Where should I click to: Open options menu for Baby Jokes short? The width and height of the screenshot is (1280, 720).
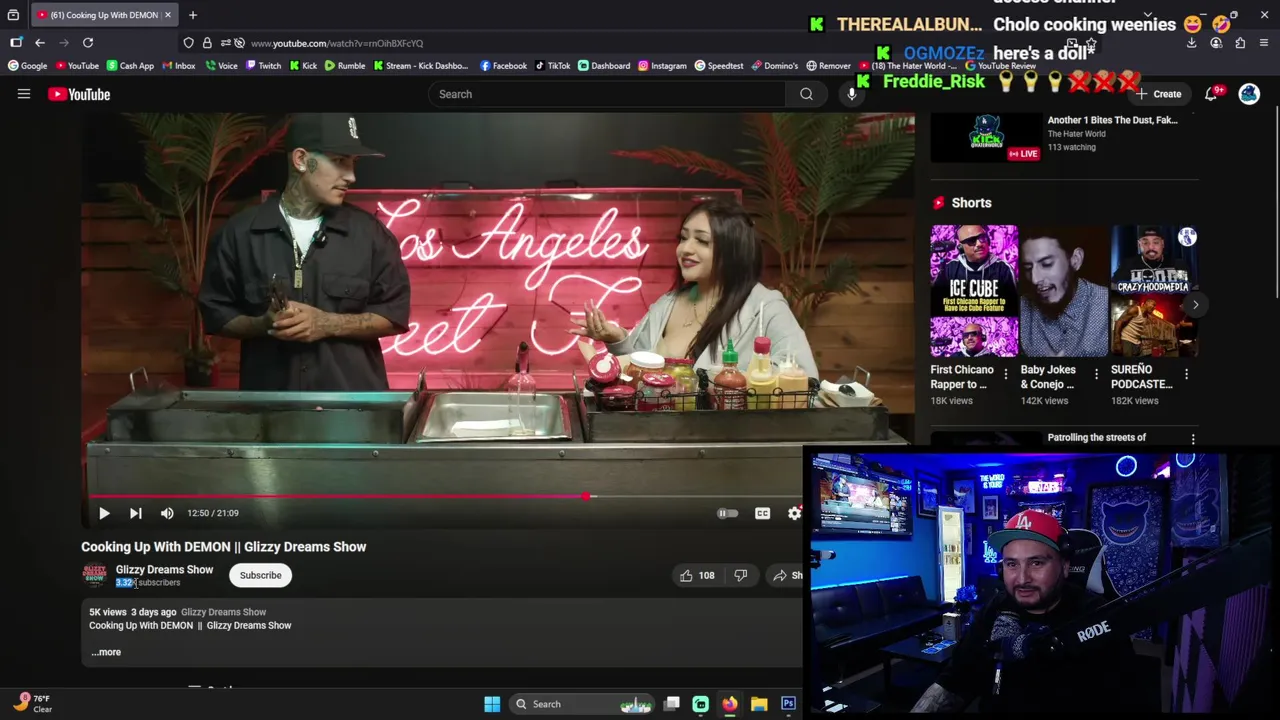tap(1096, 374)
